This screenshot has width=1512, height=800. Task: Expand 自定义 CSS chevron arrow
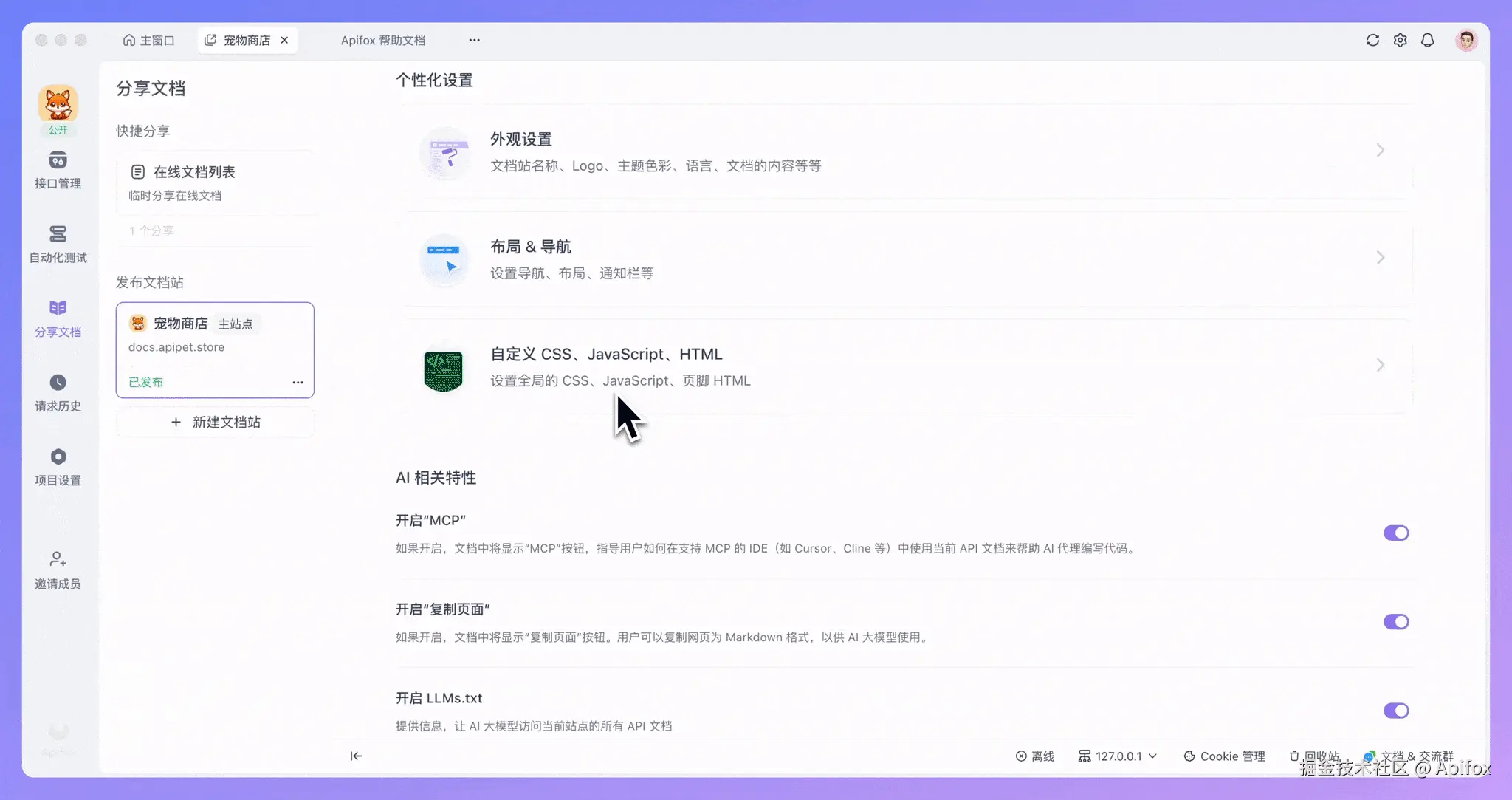pos(1380,365)
